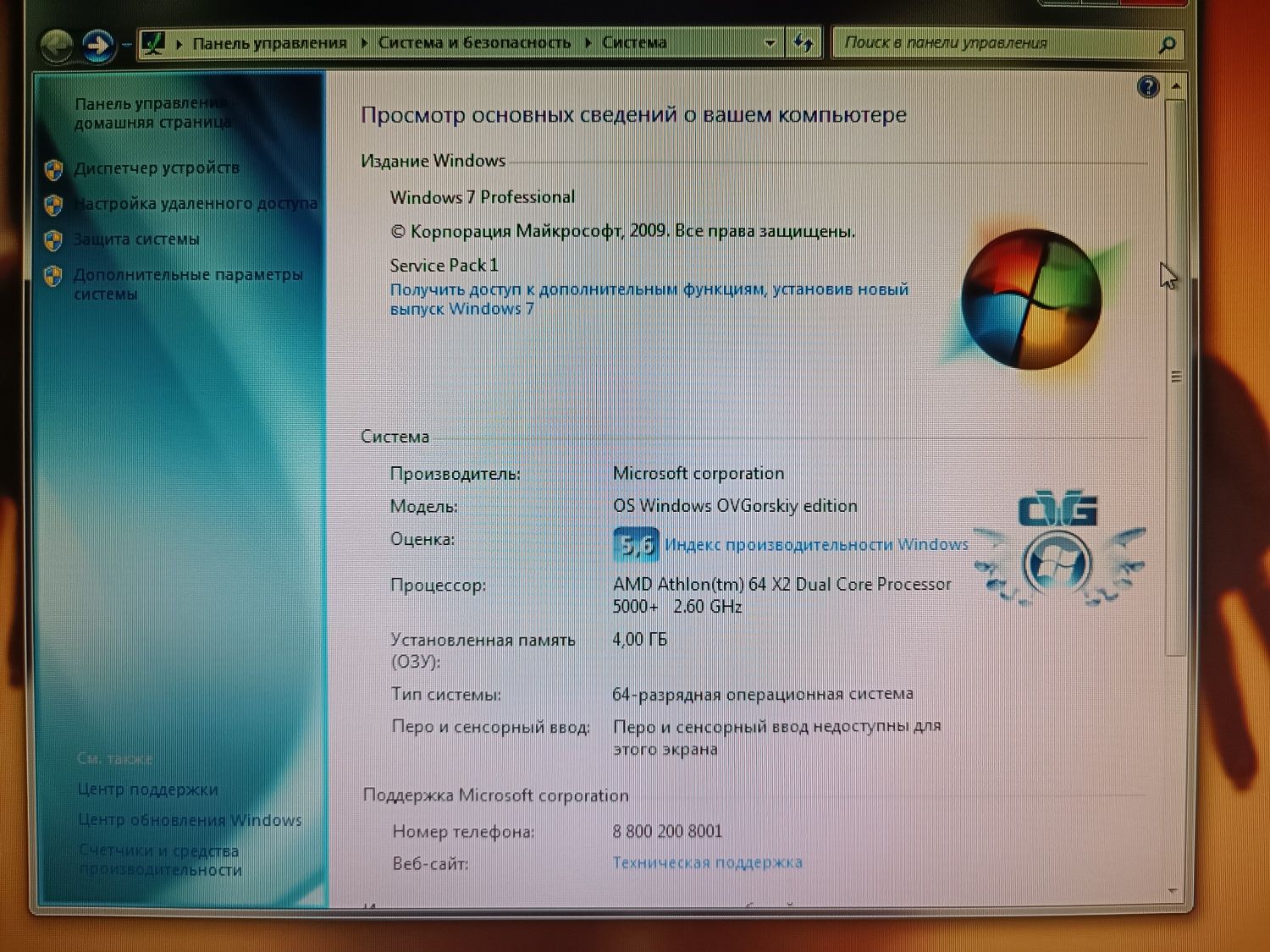
Task: Open Центр обновления Windows in the sidebar
Action: 190,820
